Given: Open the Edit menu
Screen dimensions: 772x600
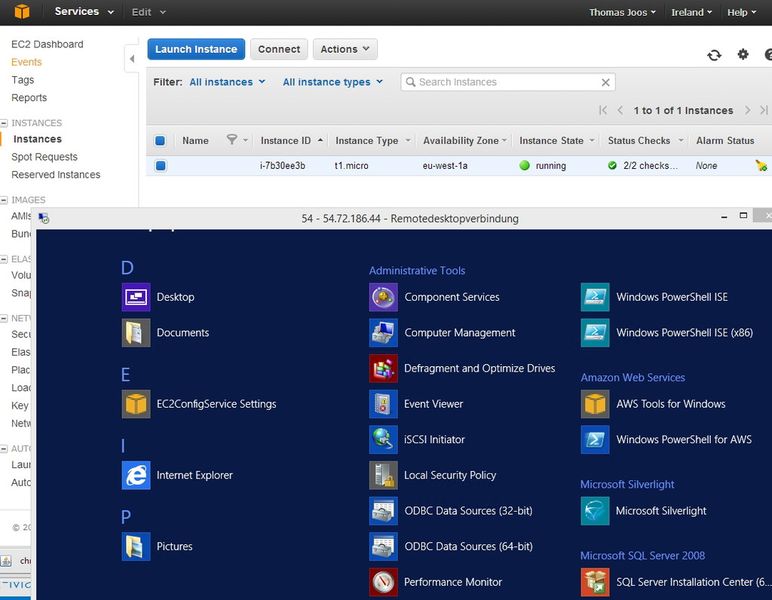Looking at the screenshot, I should point(149,12).
